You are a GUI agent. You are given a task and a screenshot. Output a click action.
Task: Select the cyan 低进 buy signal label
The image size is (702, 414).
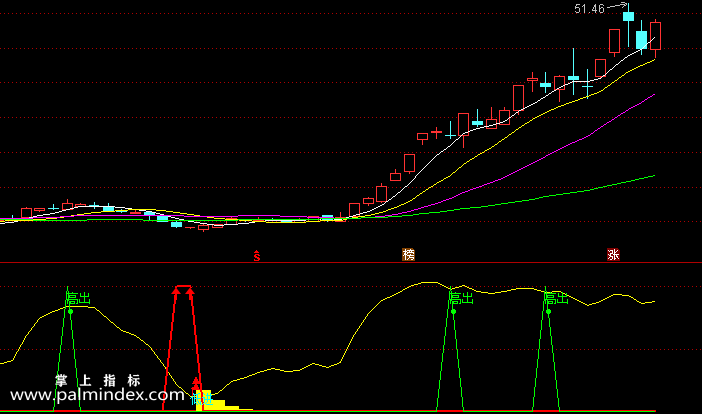(201, 400)
